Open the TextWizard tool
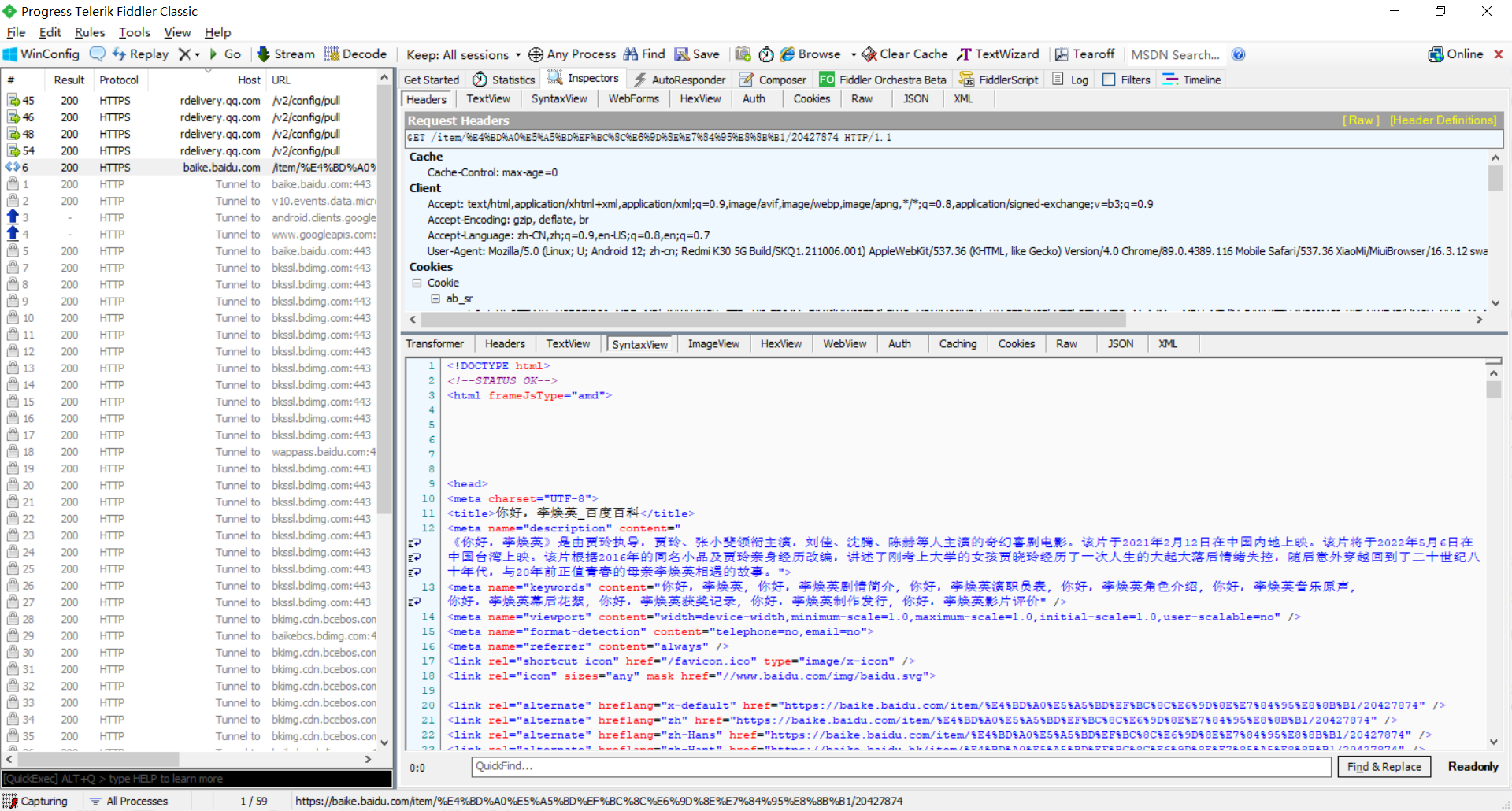This screenshot has height=811, width=1512. [998, 54]
